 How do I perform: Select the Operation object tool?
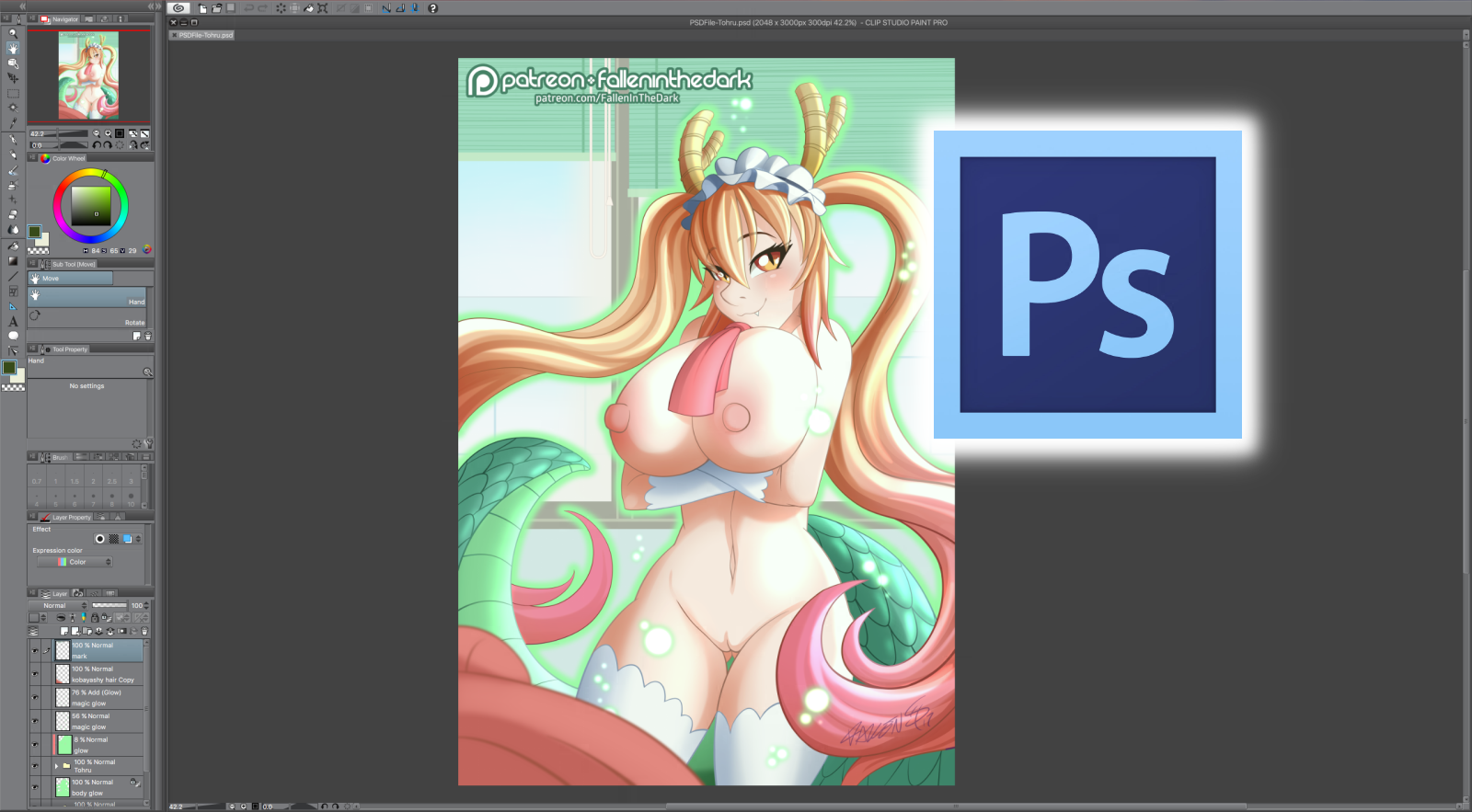coord(13,63)
